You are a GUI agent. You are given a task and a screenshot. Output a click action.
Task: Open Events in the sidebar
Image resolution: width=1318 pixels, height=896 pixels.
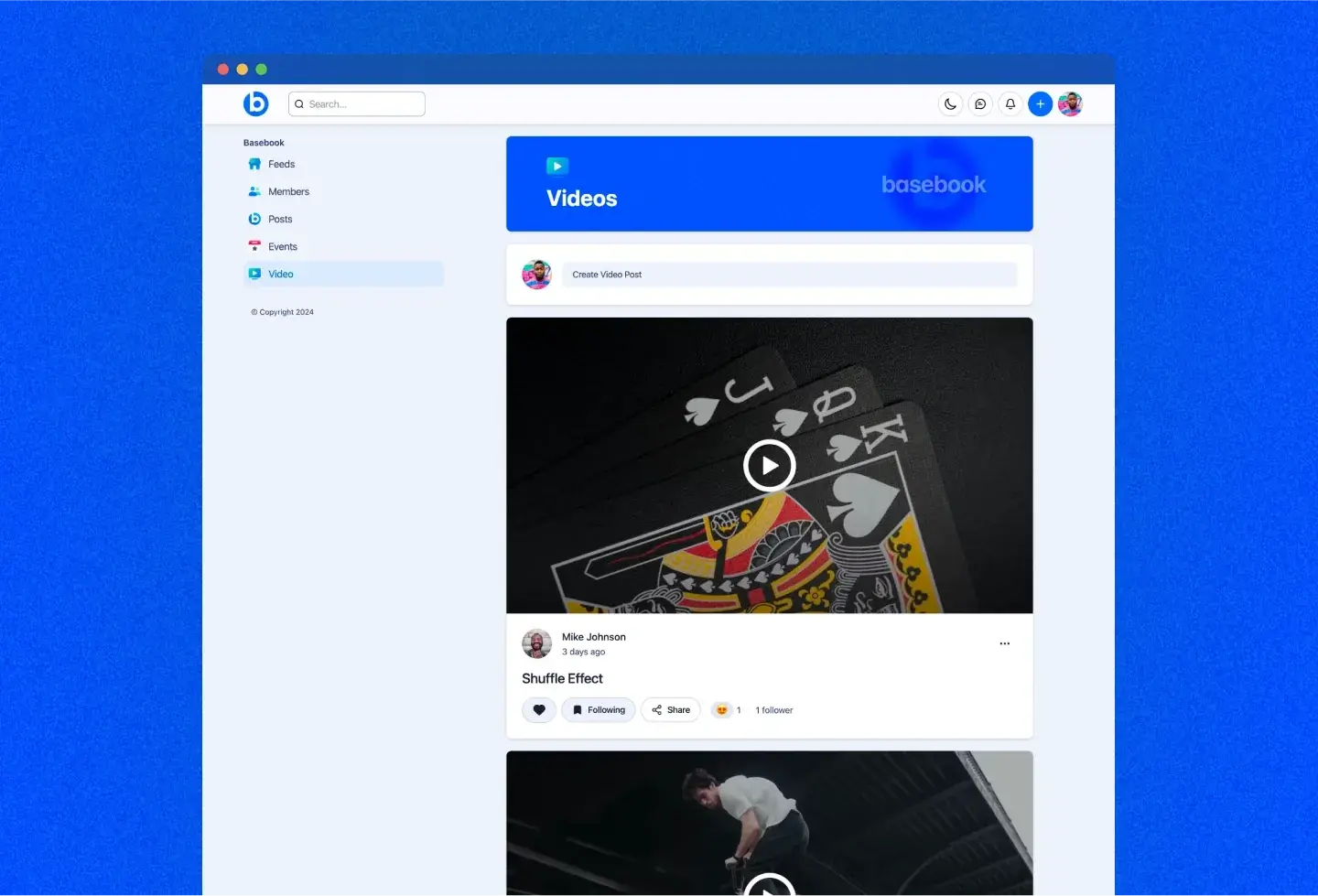click(343, 246)
